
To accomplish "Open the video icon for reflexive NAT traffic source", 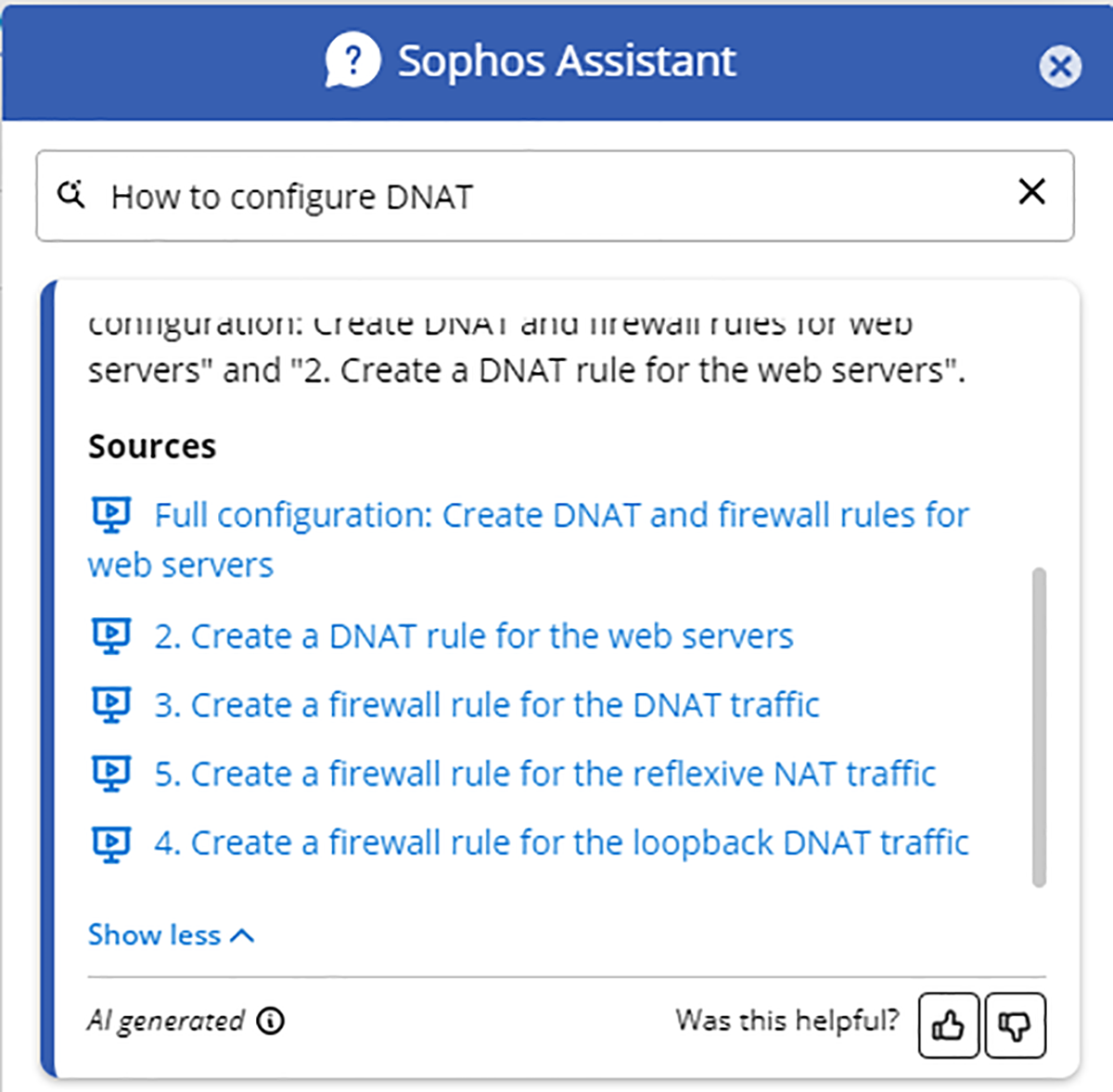I will [x=110, y=773].
